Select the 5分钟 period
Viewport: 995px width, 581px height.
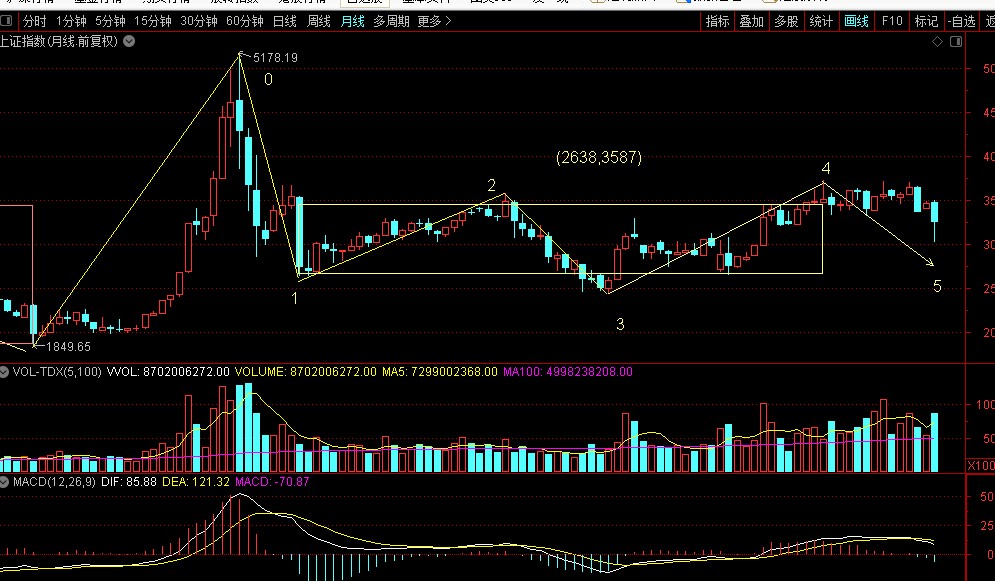[x=110, y=22]
